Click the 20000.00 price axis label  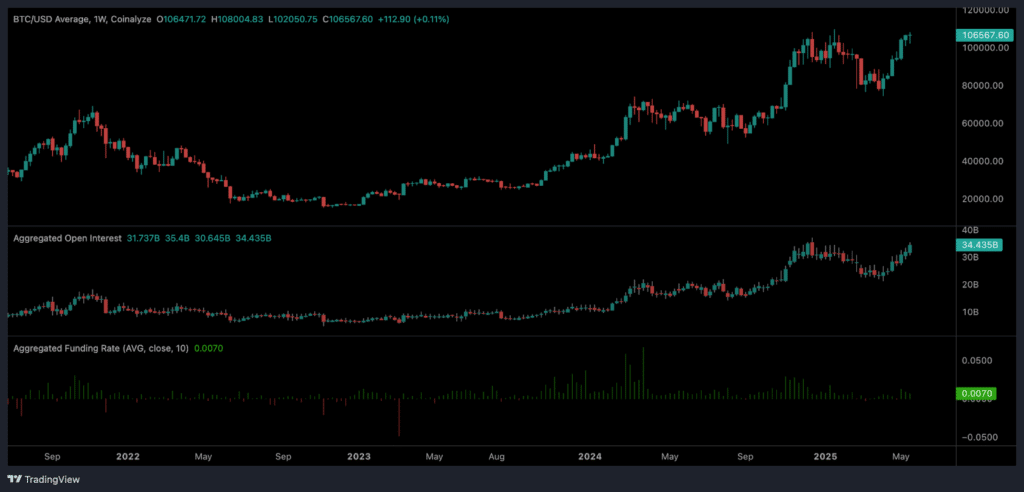pos(985,199)
